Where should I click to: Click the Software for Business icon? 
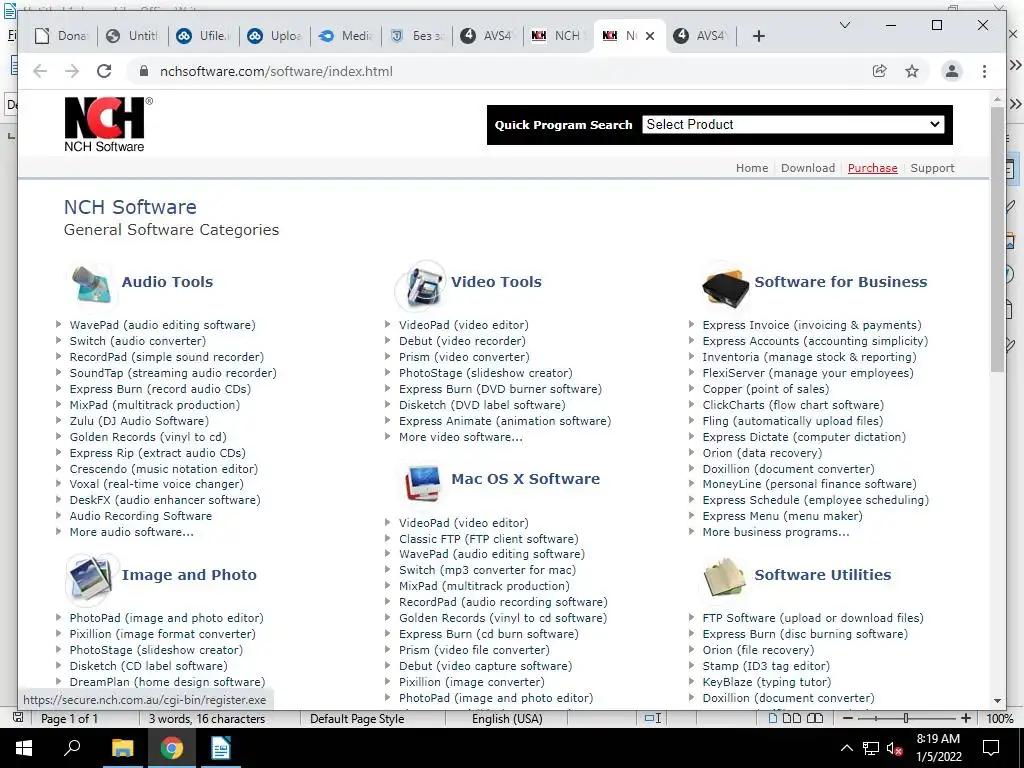point(725,288)
